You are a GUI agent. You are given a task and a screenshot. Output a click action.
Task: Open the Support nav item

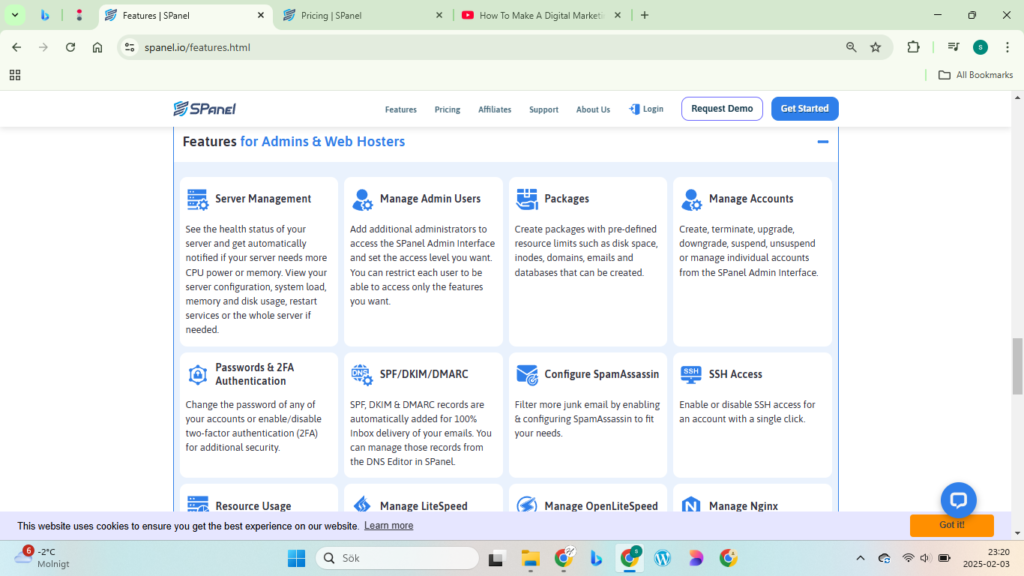(543, 110)
